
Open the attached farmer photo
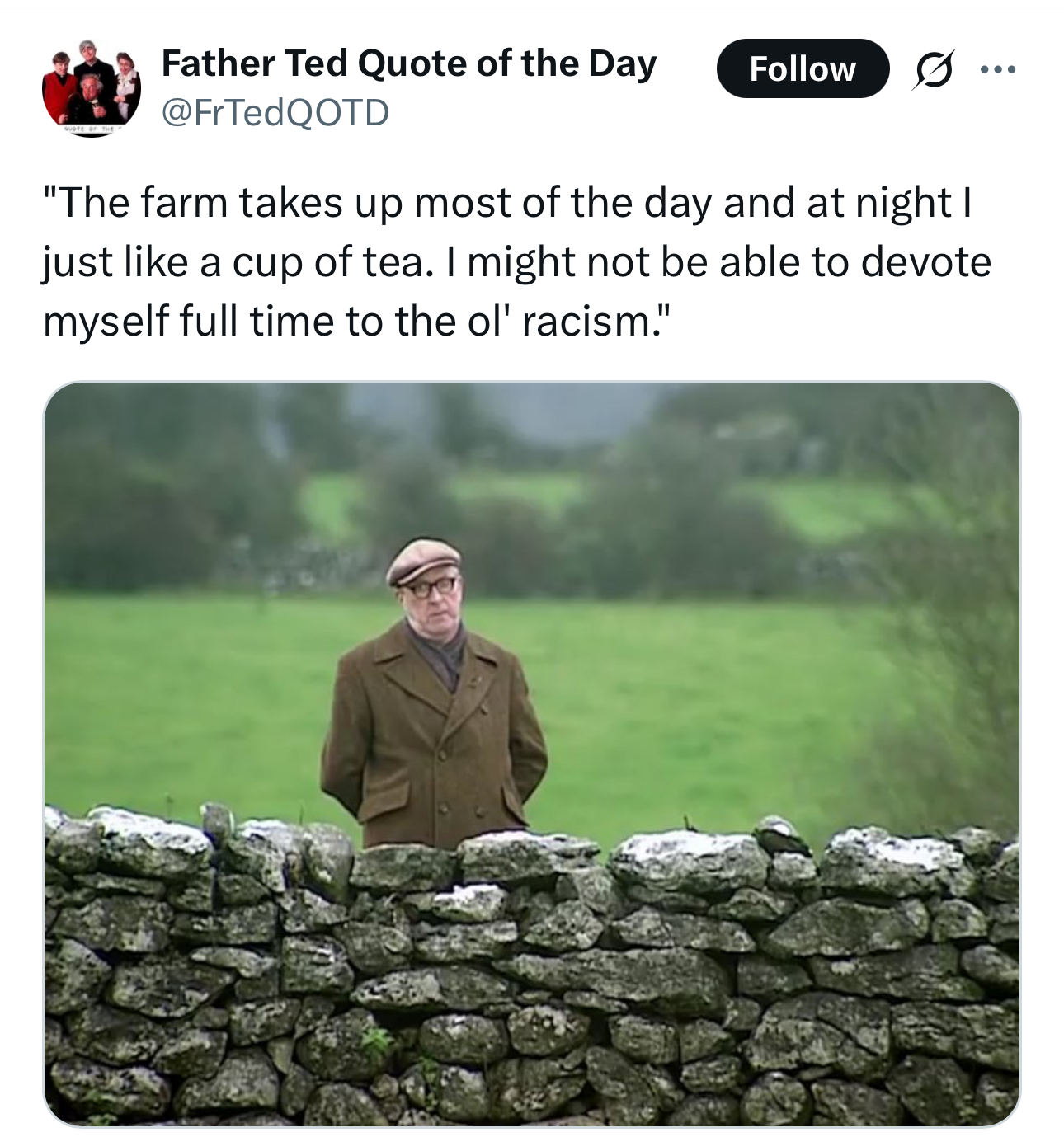(x=532, y=754)
